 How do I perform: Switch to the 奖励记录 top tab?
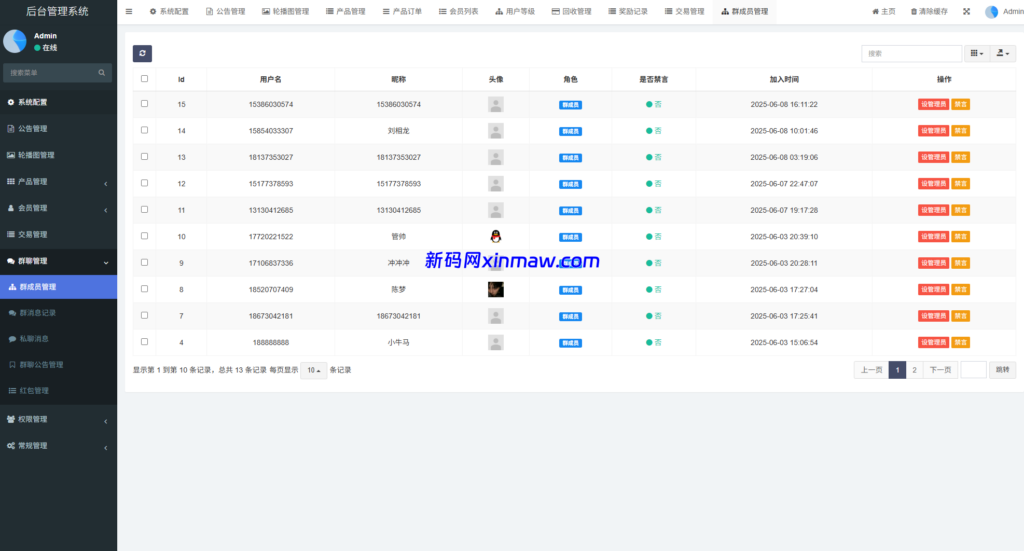[x=628, y=12]
